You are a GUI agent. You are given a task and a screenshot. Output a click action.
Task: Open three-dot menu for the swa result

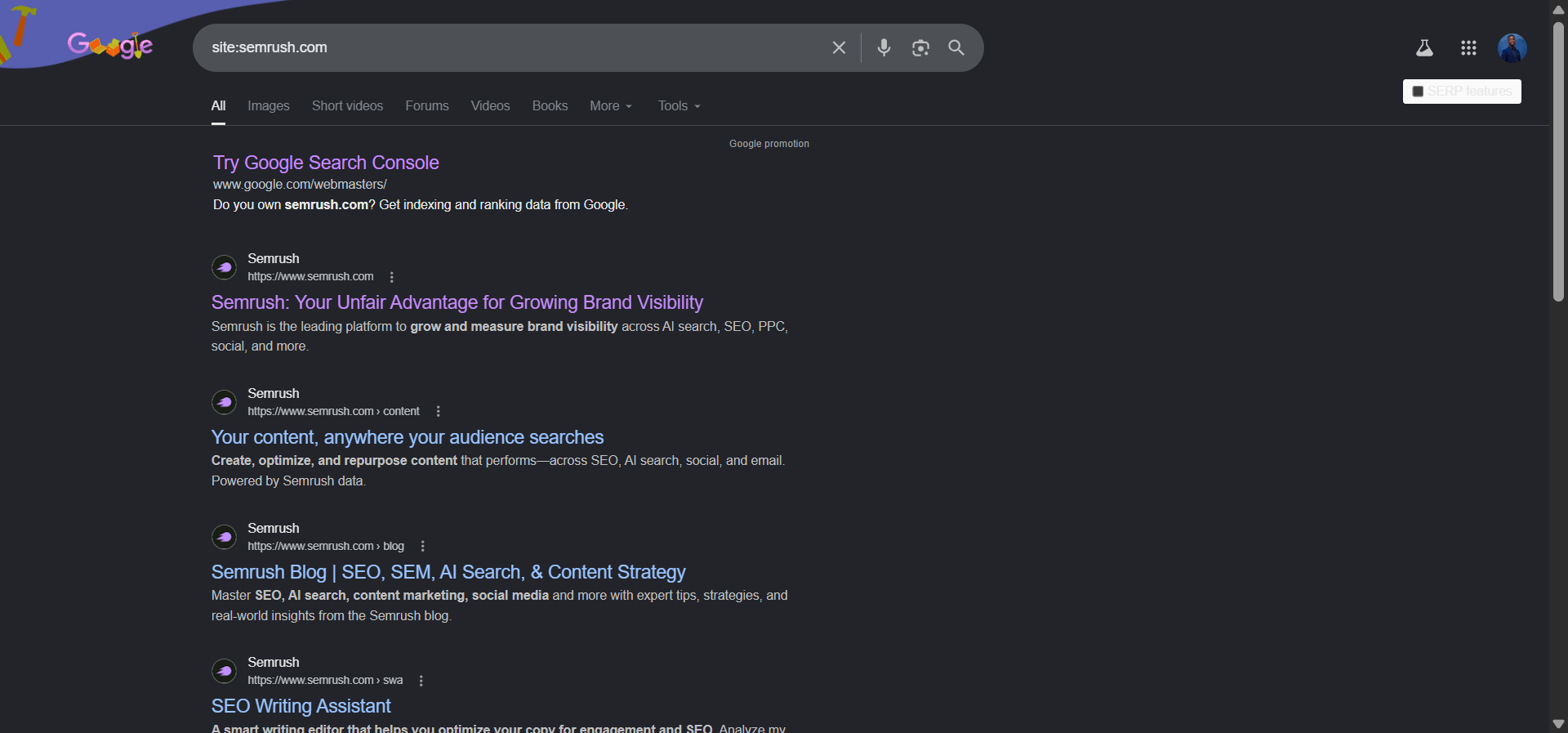pyautogui.click(x=421, y=681)
